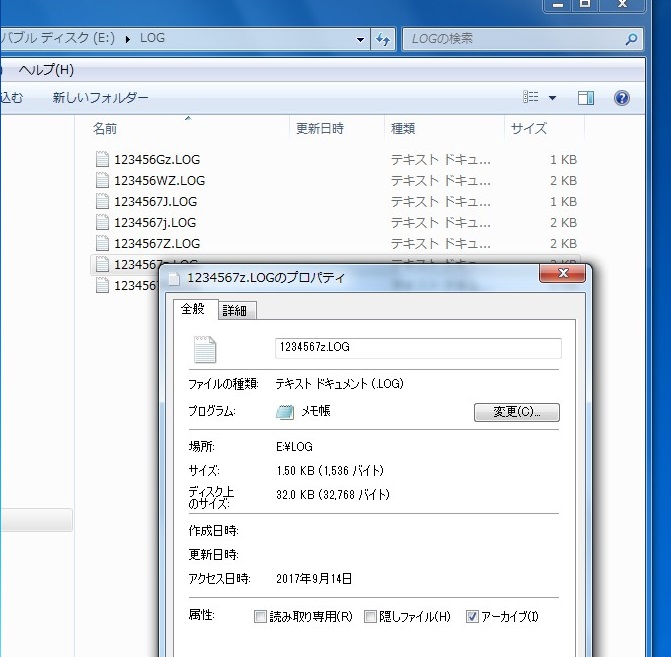The height and width of the screenshot is (657, 671).
Task: Open the ヘルプ(H) menu
Action: coord(46,70)
